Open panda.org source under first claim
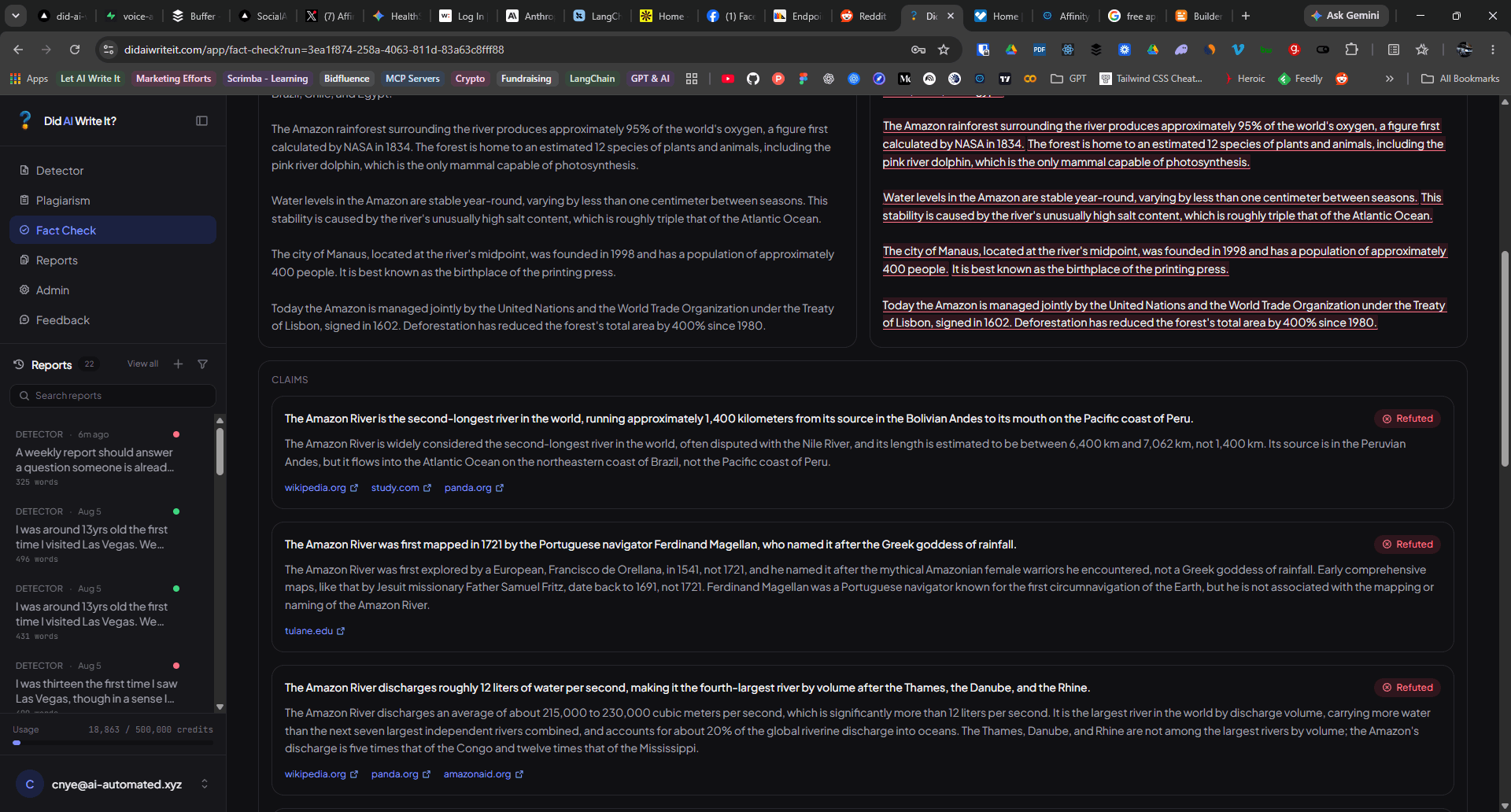Viewport: 1511px width, 812px height. [x=474, y=488]
